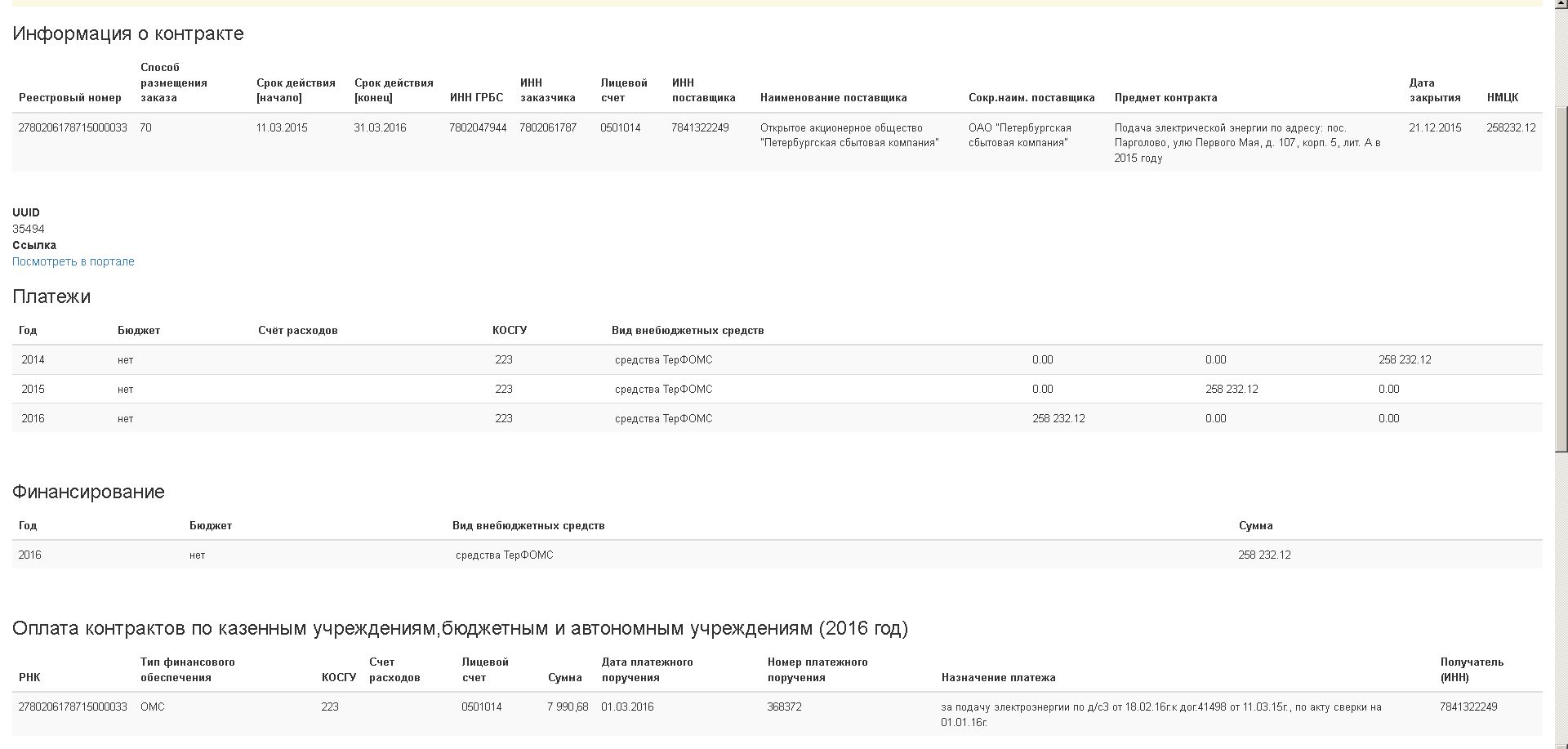Click the 'Способ размещения заказа' column header
This screenshot has width=1568, height=749.
[174, 82]
